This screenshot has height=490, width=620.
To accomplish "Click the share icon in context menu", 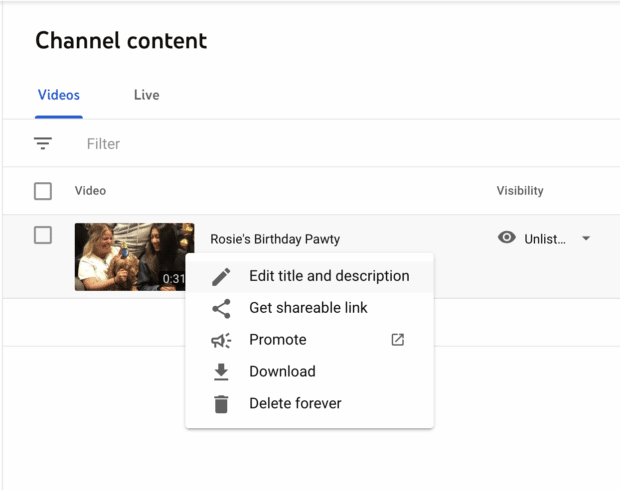I will click(x=221, y=308).
